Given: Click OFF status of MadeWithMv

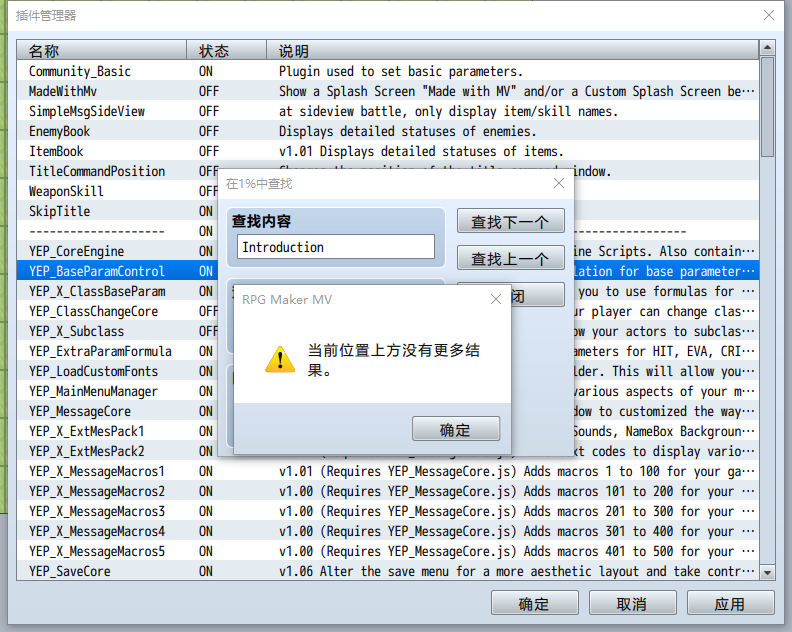Looking at the screenshot, I should click(209, 91).
